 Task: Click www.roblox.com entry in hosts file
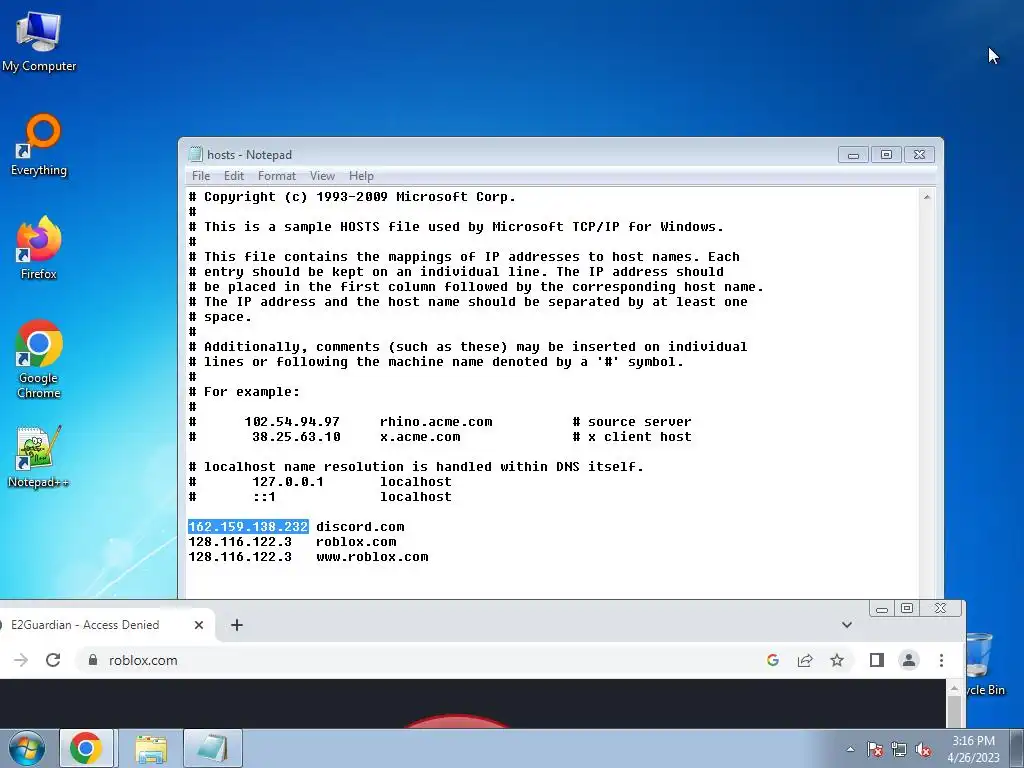(x=372, y=556)
